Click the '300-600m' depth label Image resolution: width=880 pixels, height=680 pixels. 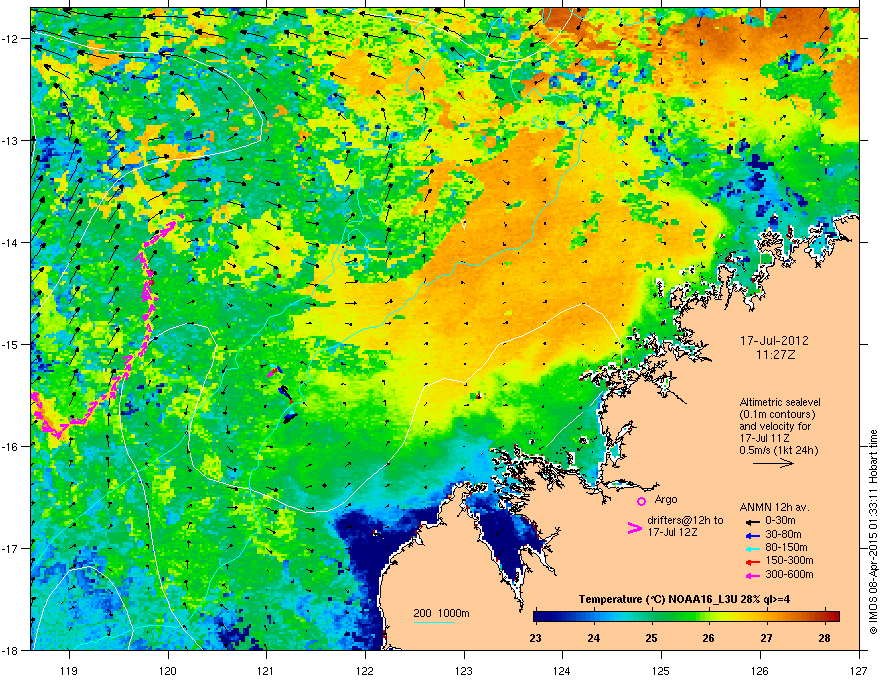(789, 574)
